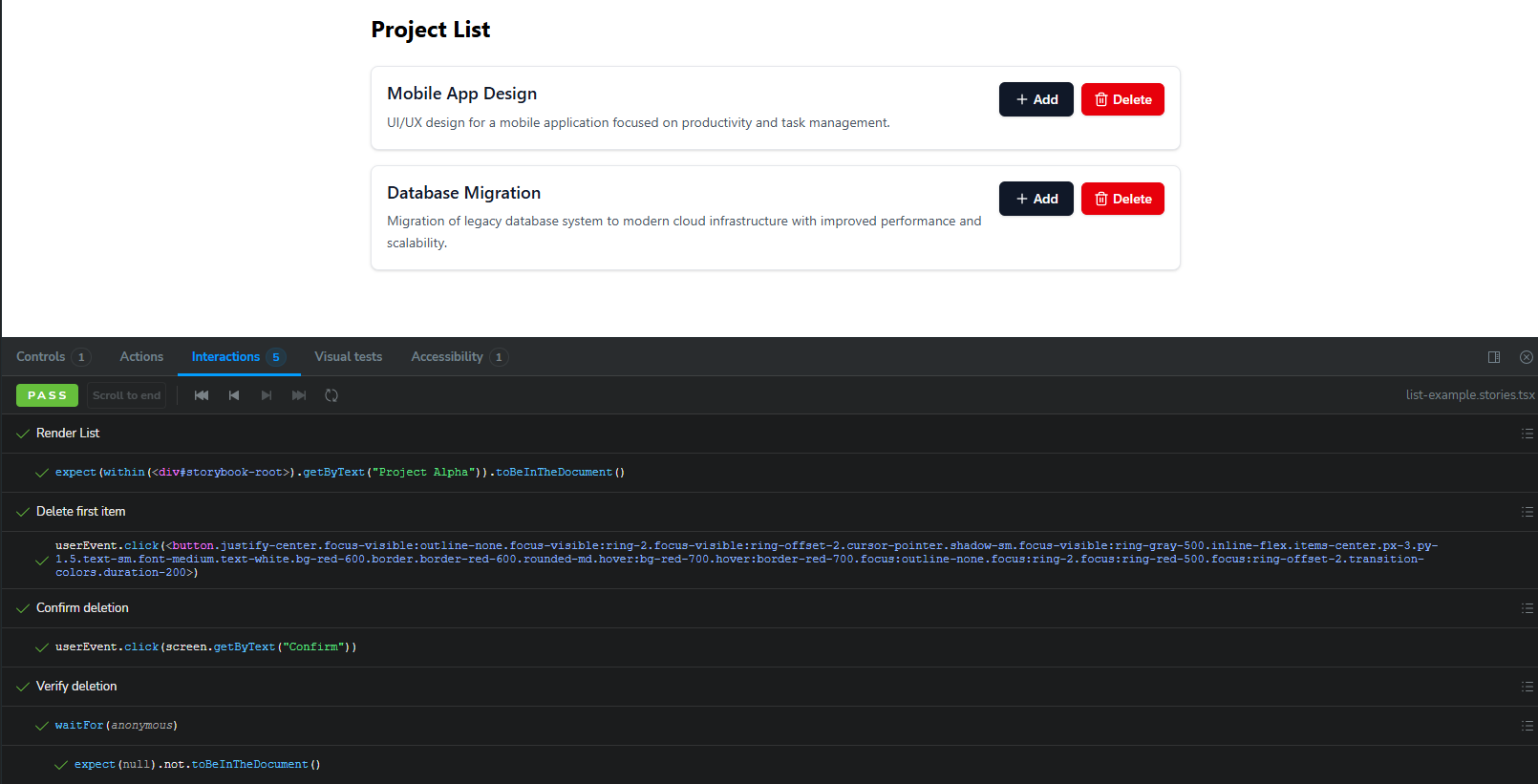This screenshot has height=784, width=1538.
Task: Click the Database Migration description text
Action: (x=684, y=232)
